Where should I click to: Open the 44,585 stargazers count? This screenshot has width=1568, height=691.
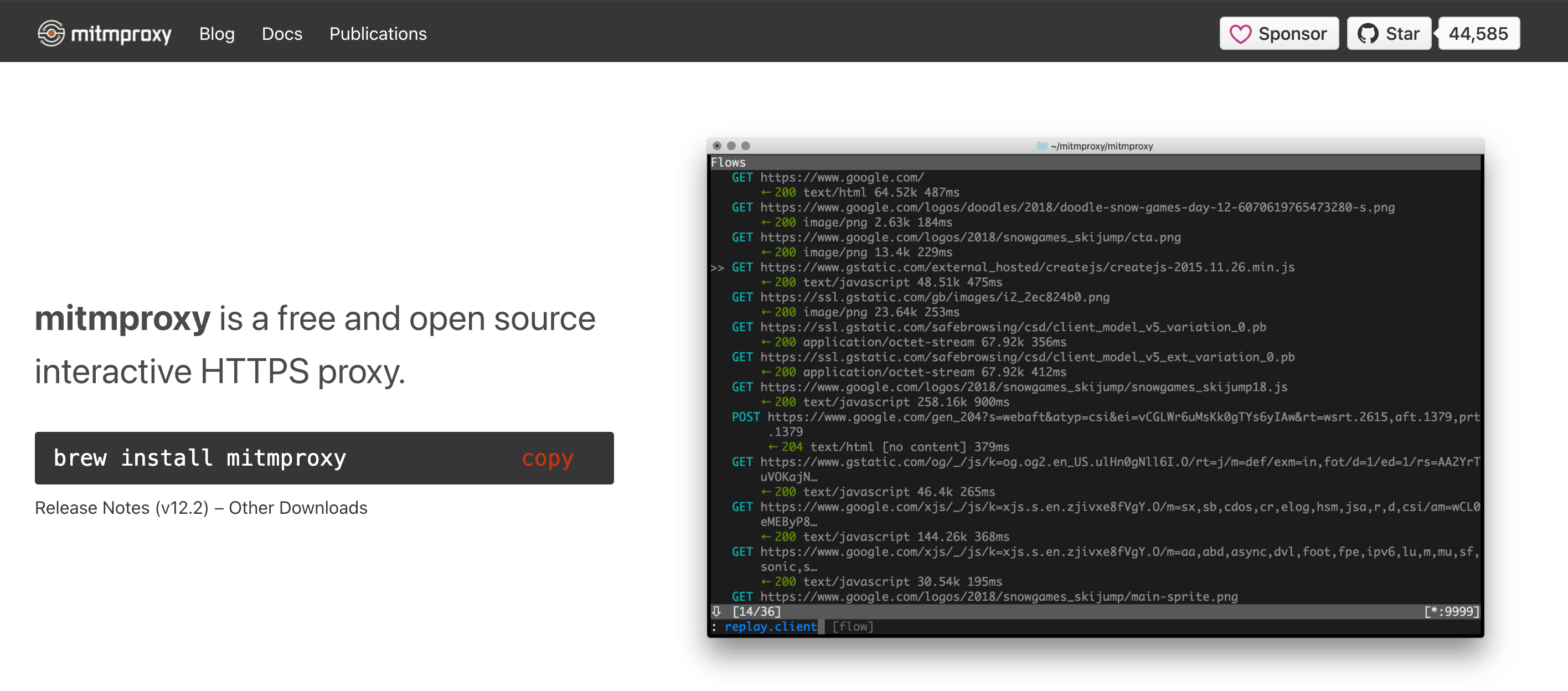[1478, 33]
